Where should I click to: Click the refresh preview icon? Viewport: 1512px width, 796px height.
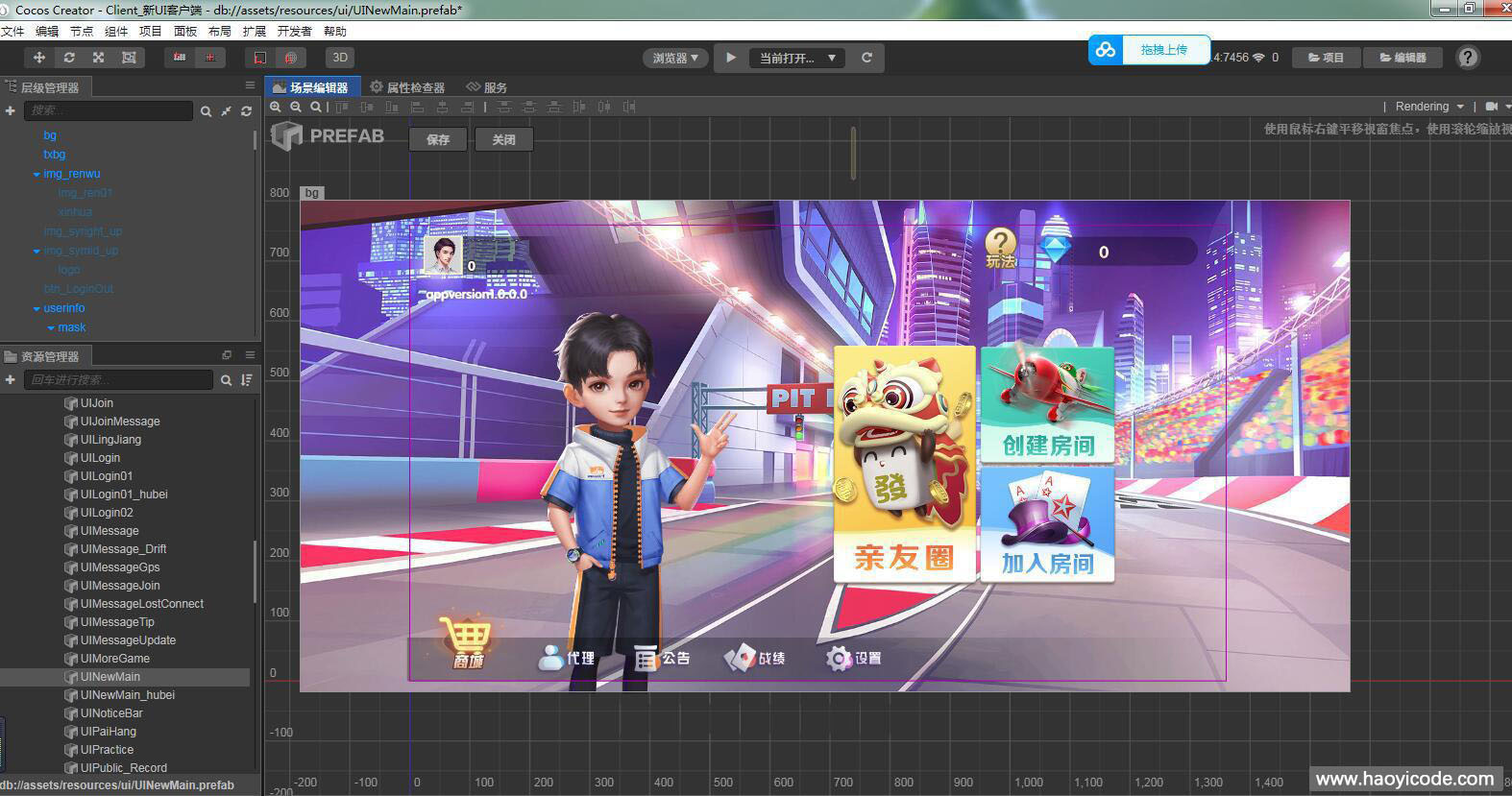[866, 58]
